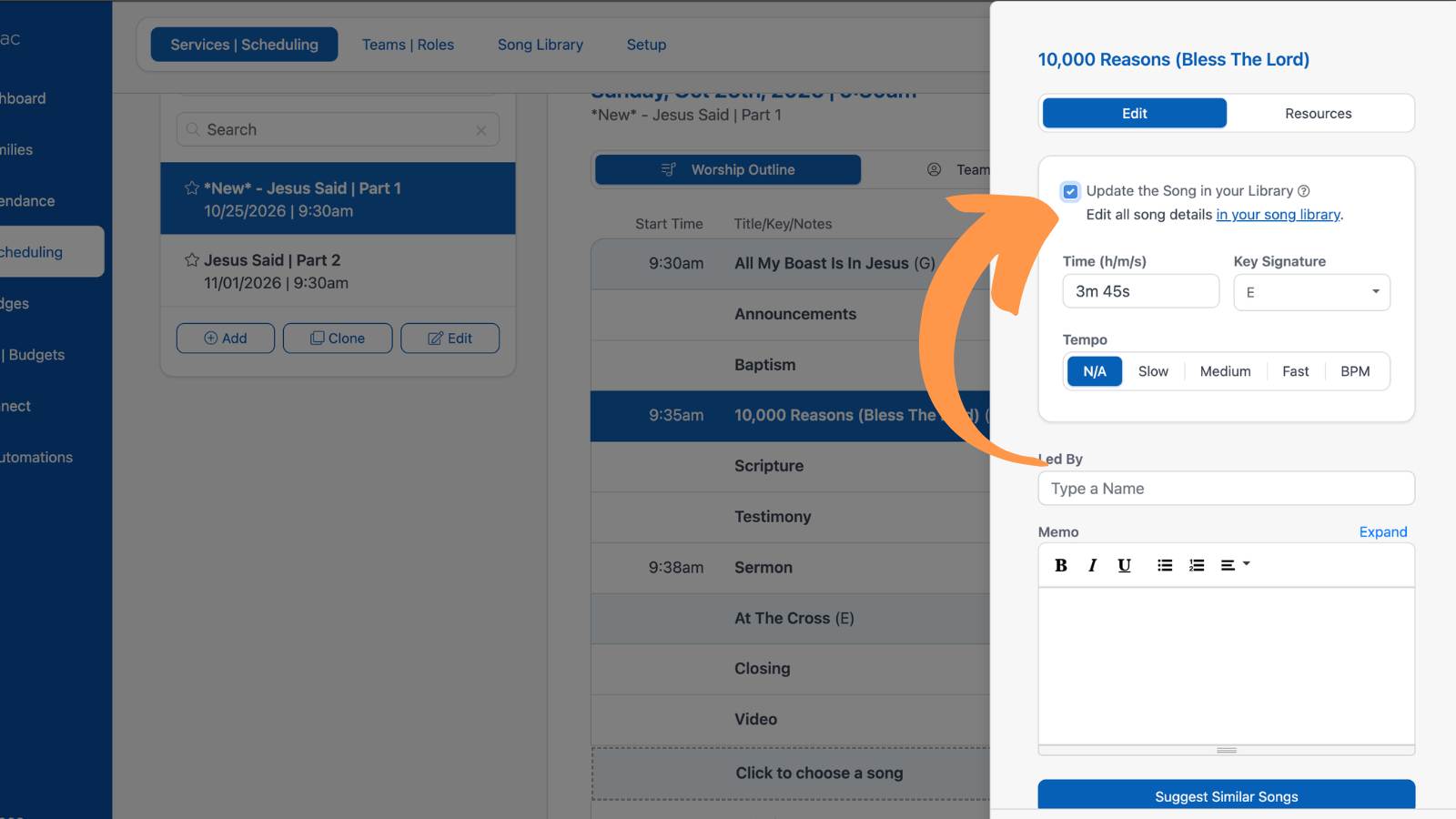Insert a bulleted list in Memo
The width and height of the screenshot is (1456, 819).
click(1165, 565)
